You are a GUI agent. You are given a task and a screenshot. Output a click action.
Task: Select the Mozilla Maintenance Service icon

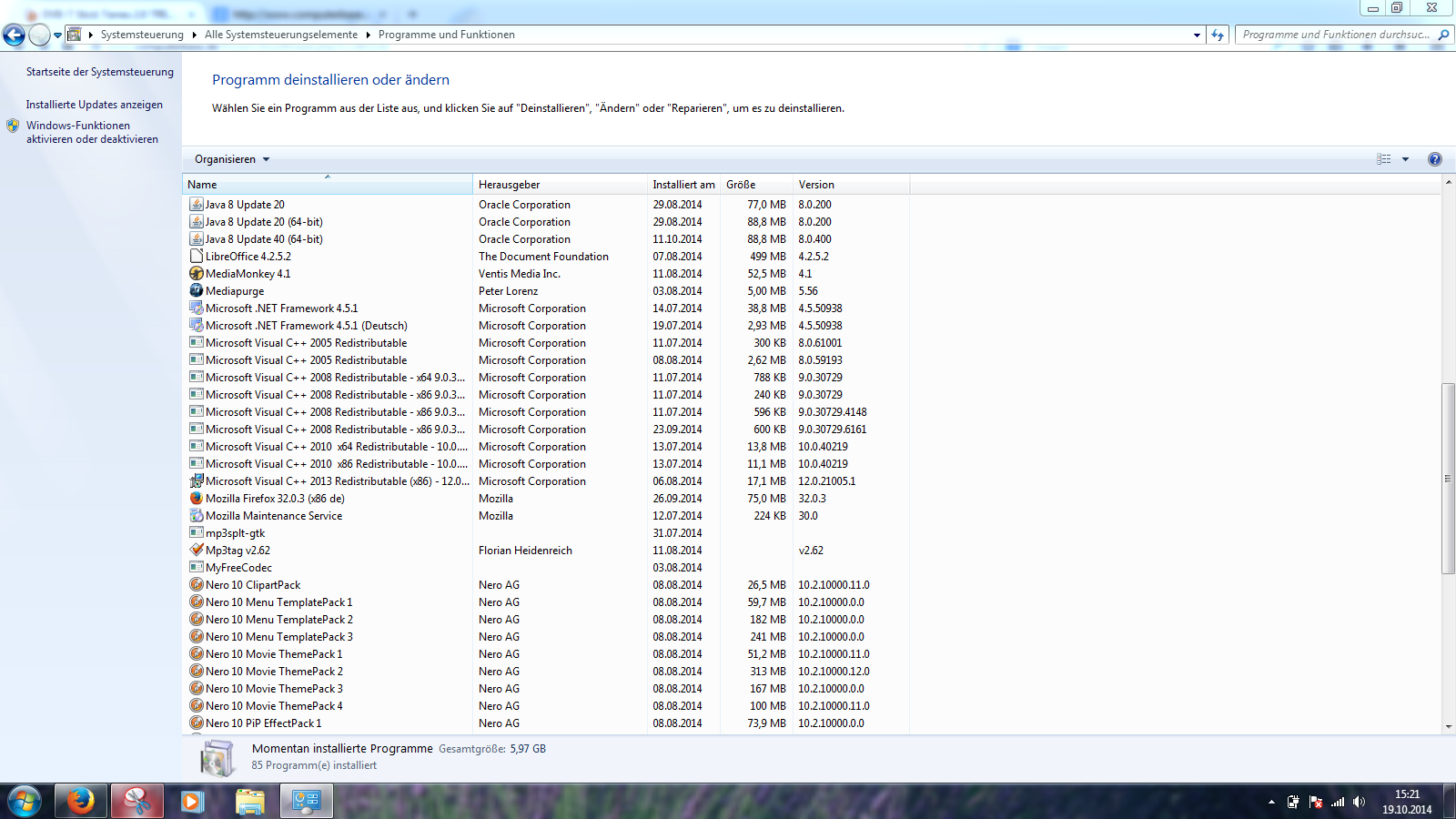[197, 516]
